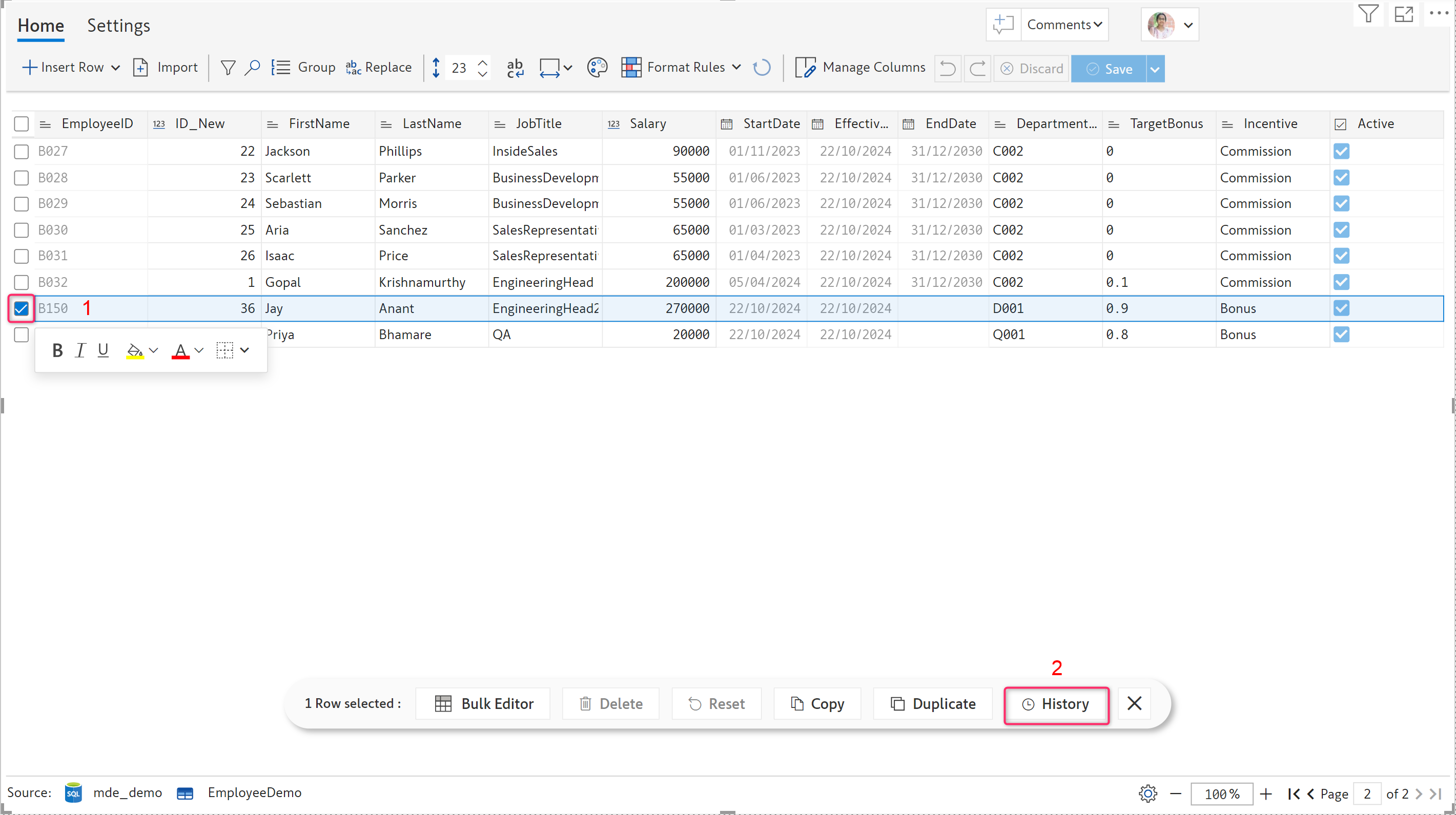
Task: Open the Home tab
Action: (x=40, y=26)
